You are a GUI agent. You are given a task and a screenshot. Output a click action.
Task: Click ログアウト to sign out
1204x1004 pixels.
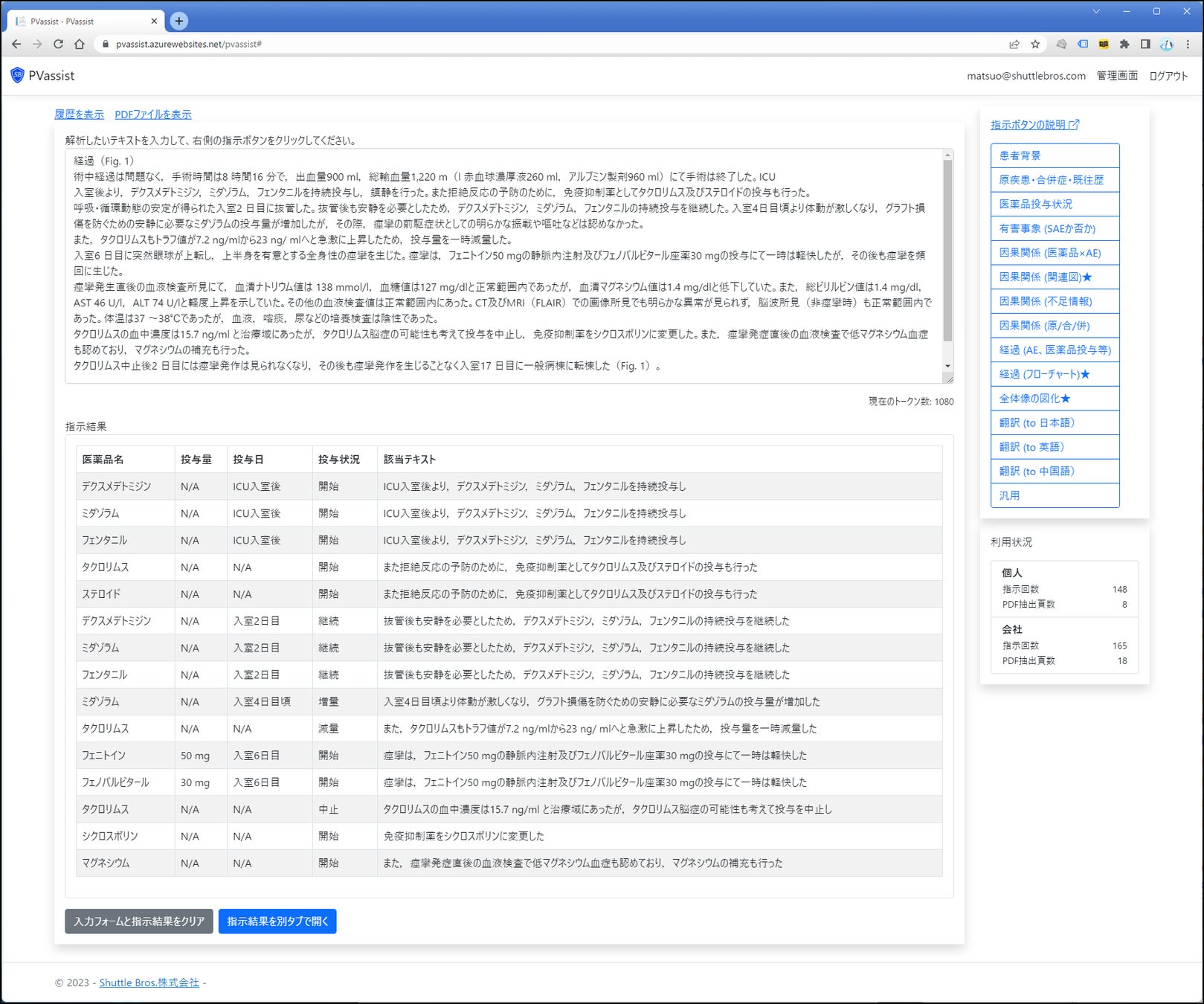coord(1168,76)
